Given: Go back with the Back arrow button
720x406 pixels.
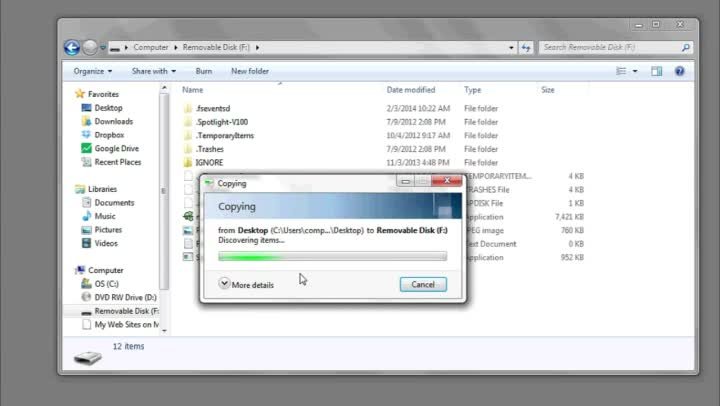Looking at the screenshot, I should coord(72,47).
